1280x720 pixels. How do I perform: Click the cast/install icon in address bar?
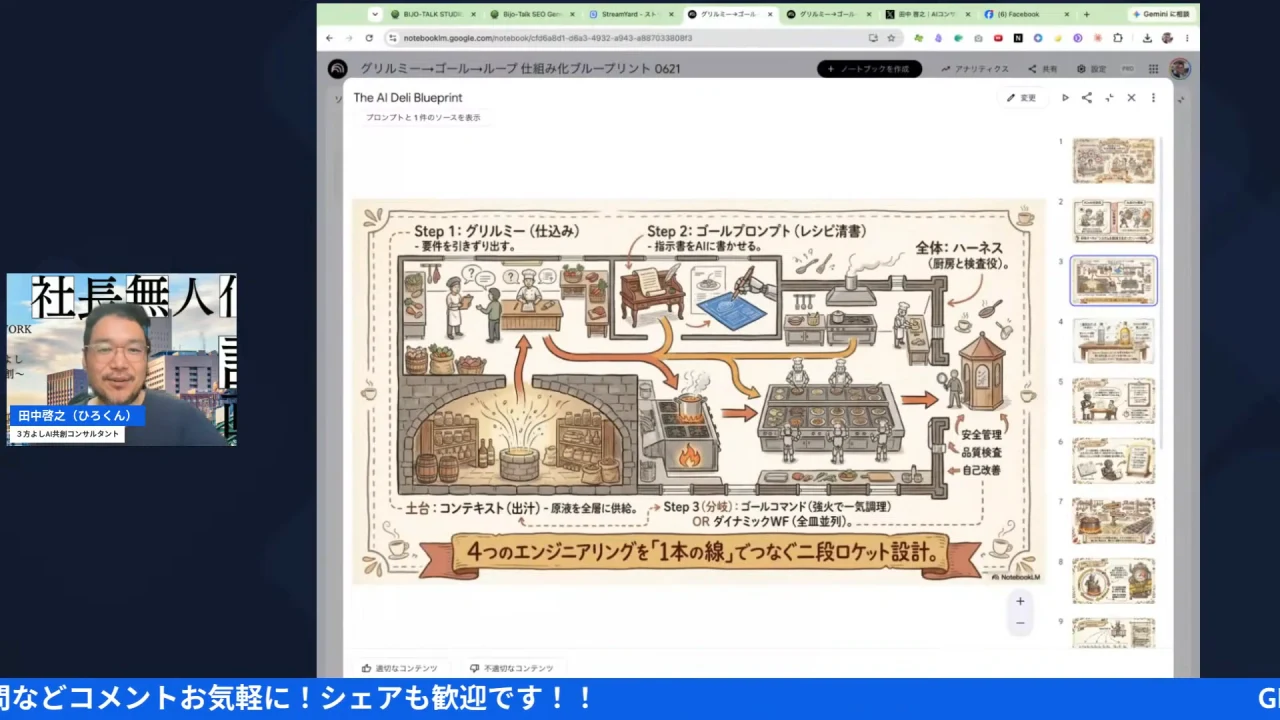click(x=873, y=38)
